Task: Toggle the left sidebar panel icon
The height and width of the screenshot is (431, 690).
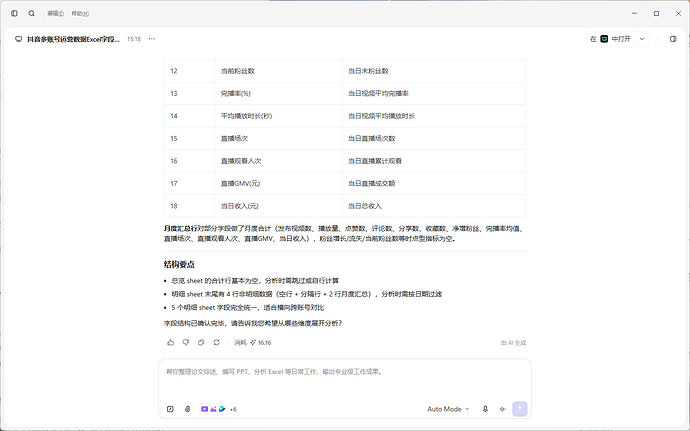Action: point(15,14)
